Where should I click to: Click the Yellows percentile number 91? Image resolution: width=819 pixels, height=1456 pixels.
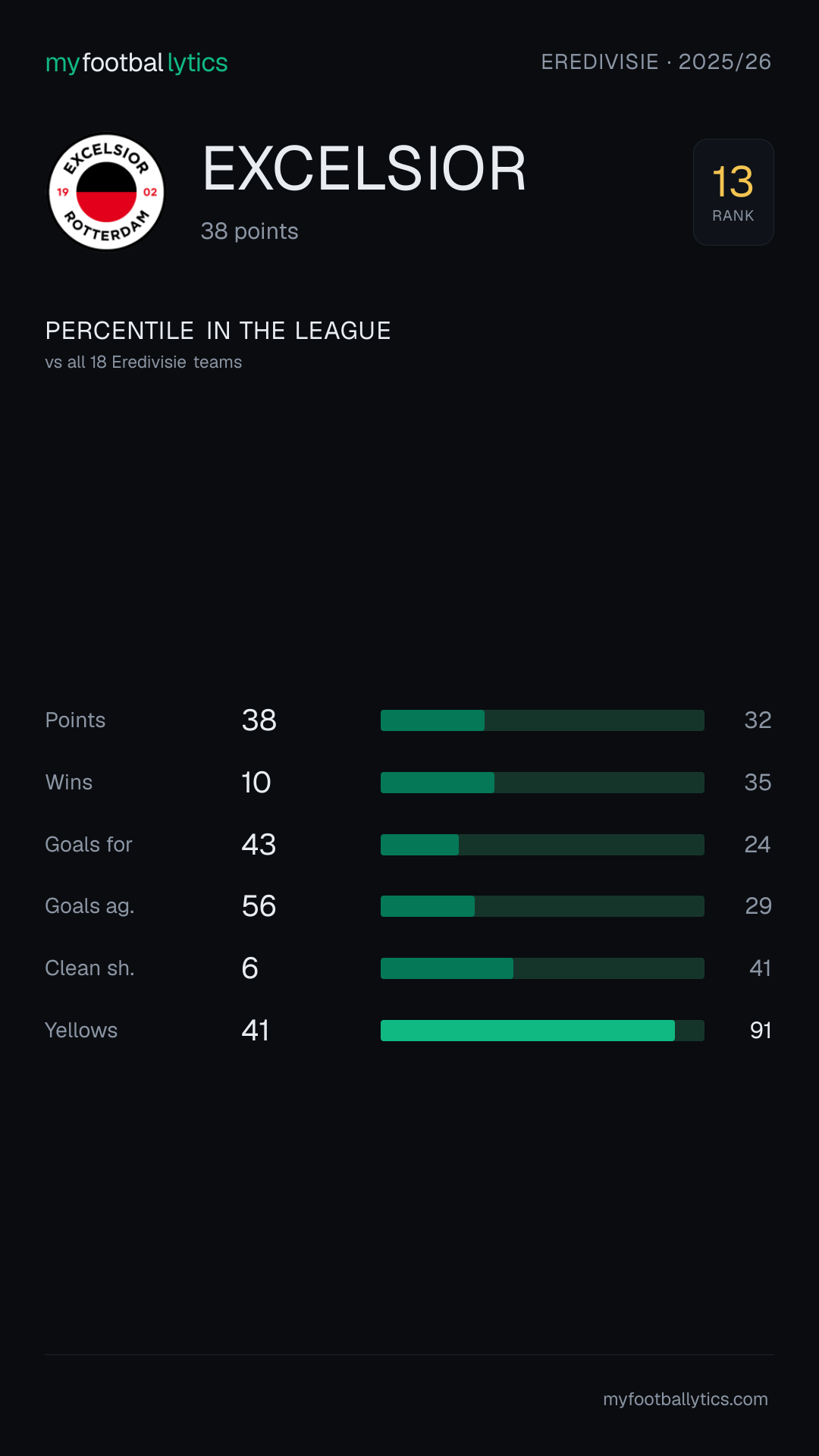pyautogui.click(x=760, y=1031)
